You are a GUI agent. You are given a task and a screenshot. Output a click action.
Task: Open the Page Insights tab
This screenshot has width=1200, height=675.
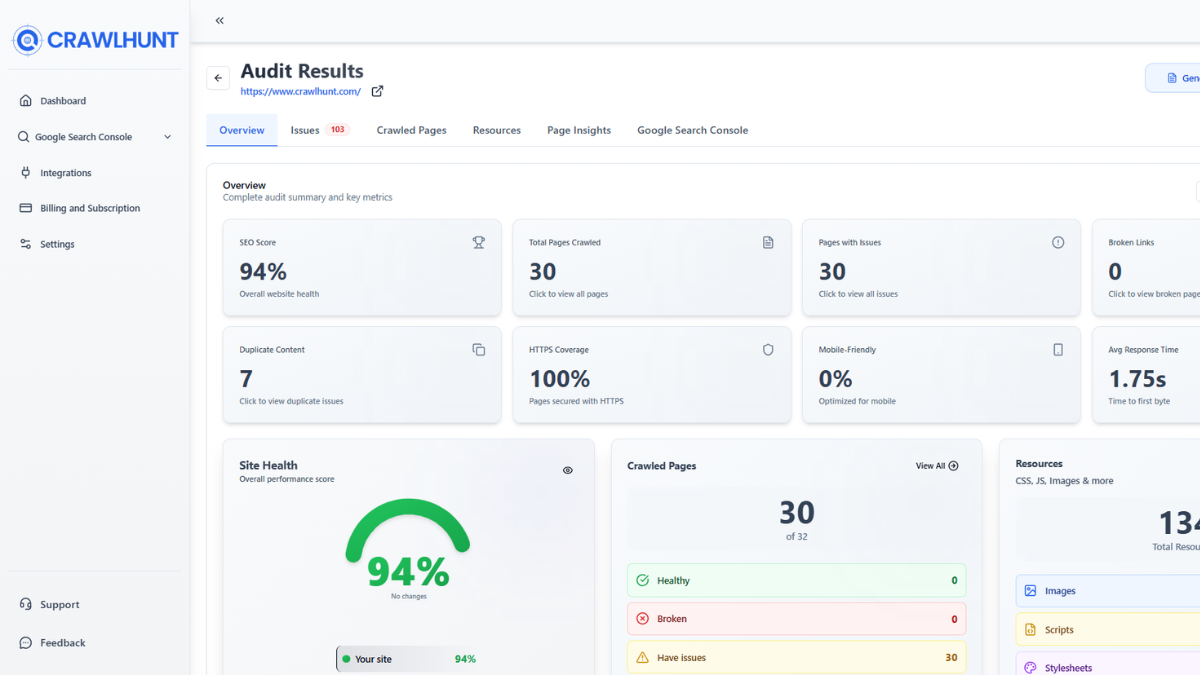(x=579, y=130)
